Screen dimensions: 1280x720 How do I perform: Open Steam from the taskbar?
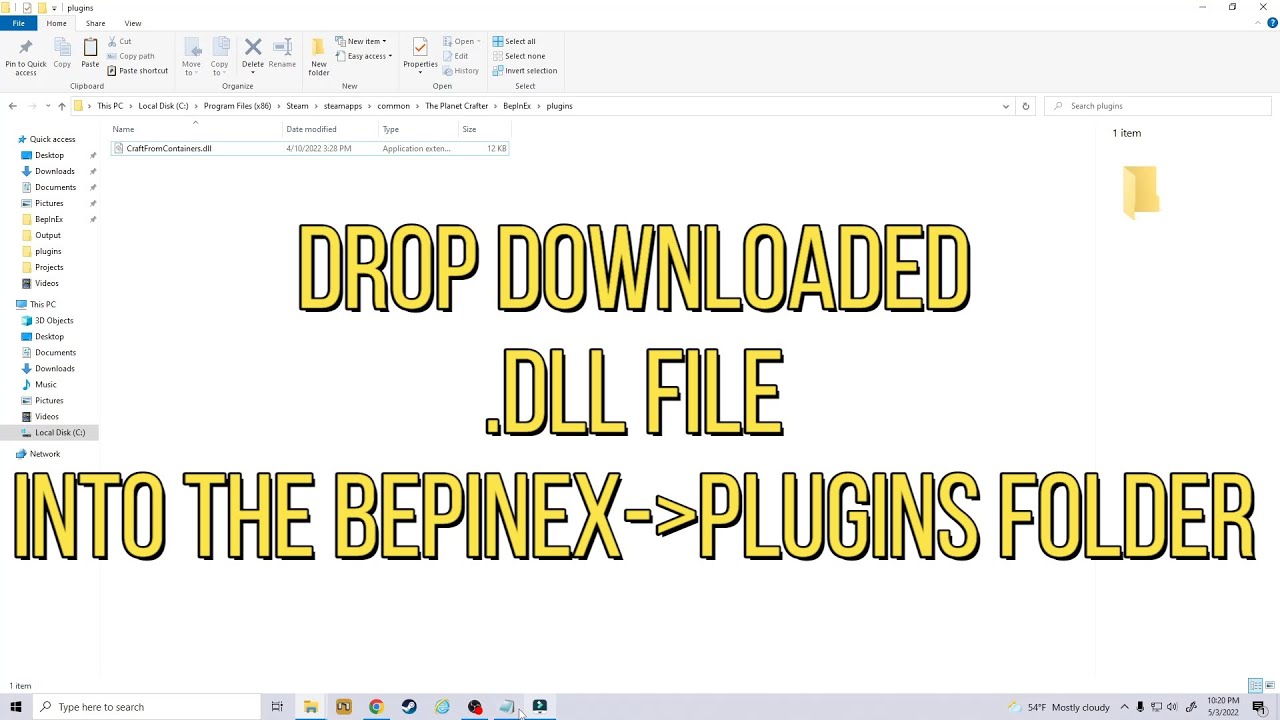409,707
